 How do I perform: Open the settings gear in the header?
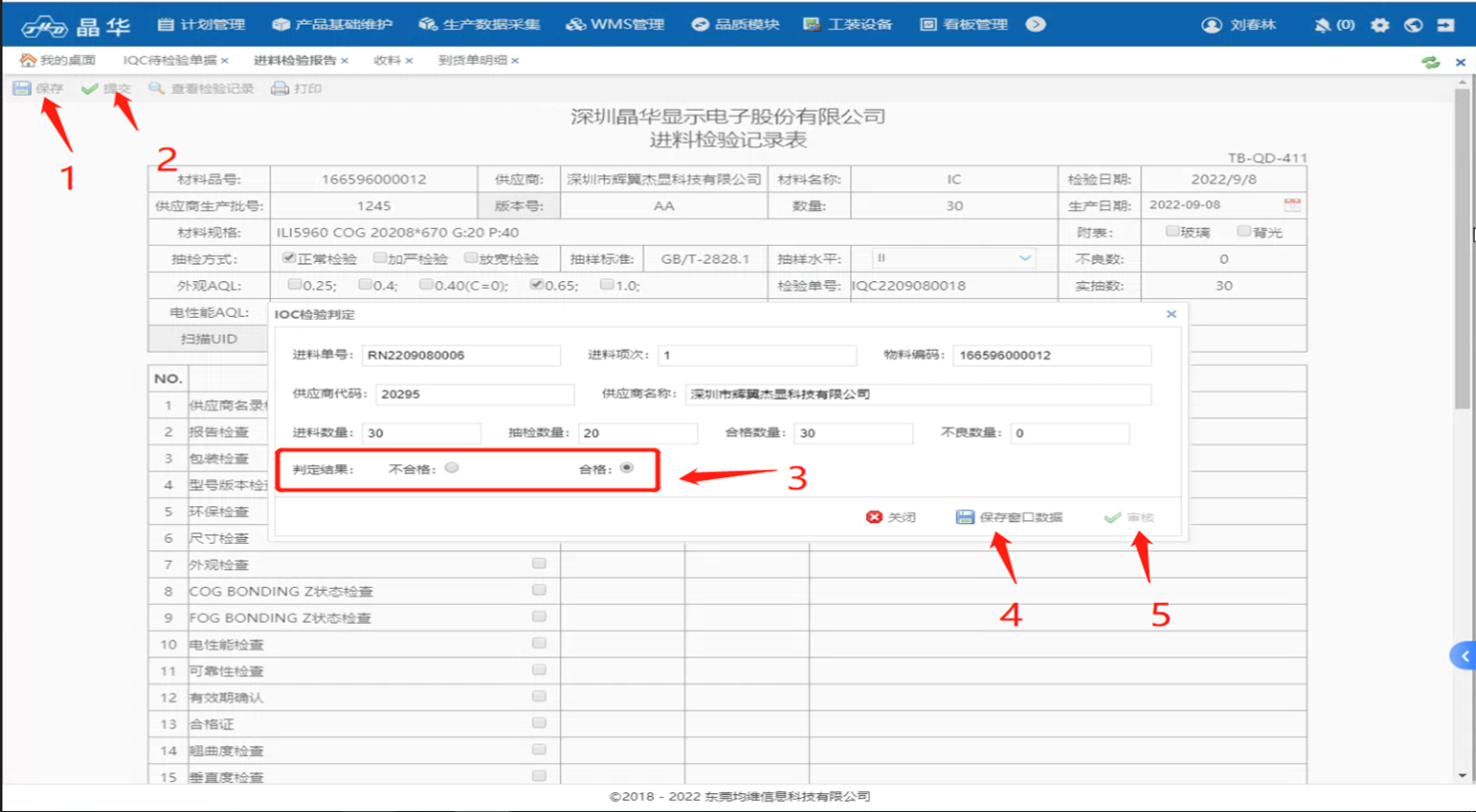click(1379, 25)
